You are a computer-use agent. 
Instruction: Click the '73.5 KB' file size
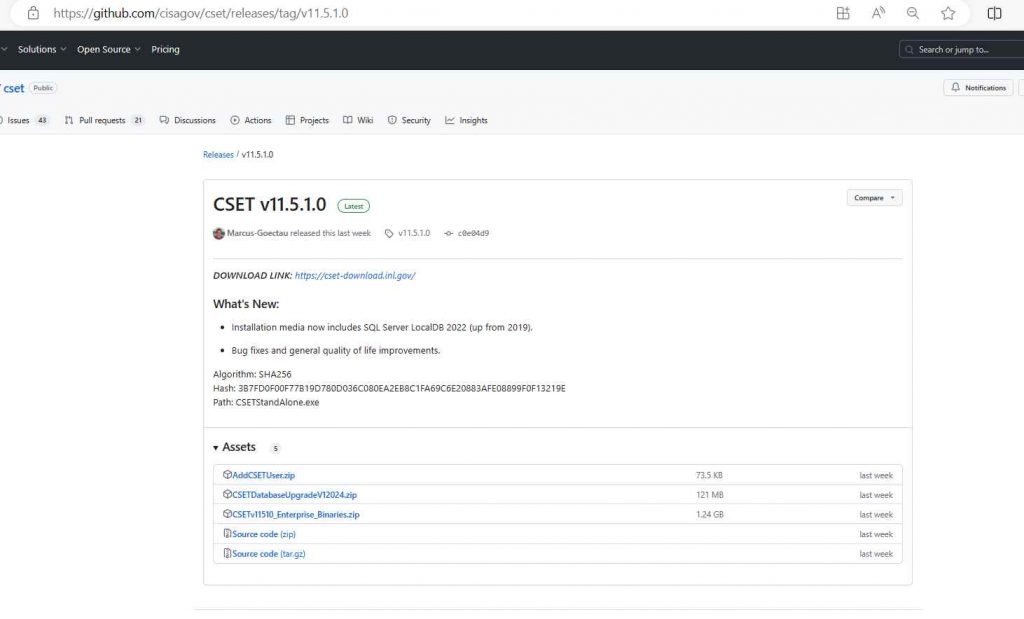[709, 475]
